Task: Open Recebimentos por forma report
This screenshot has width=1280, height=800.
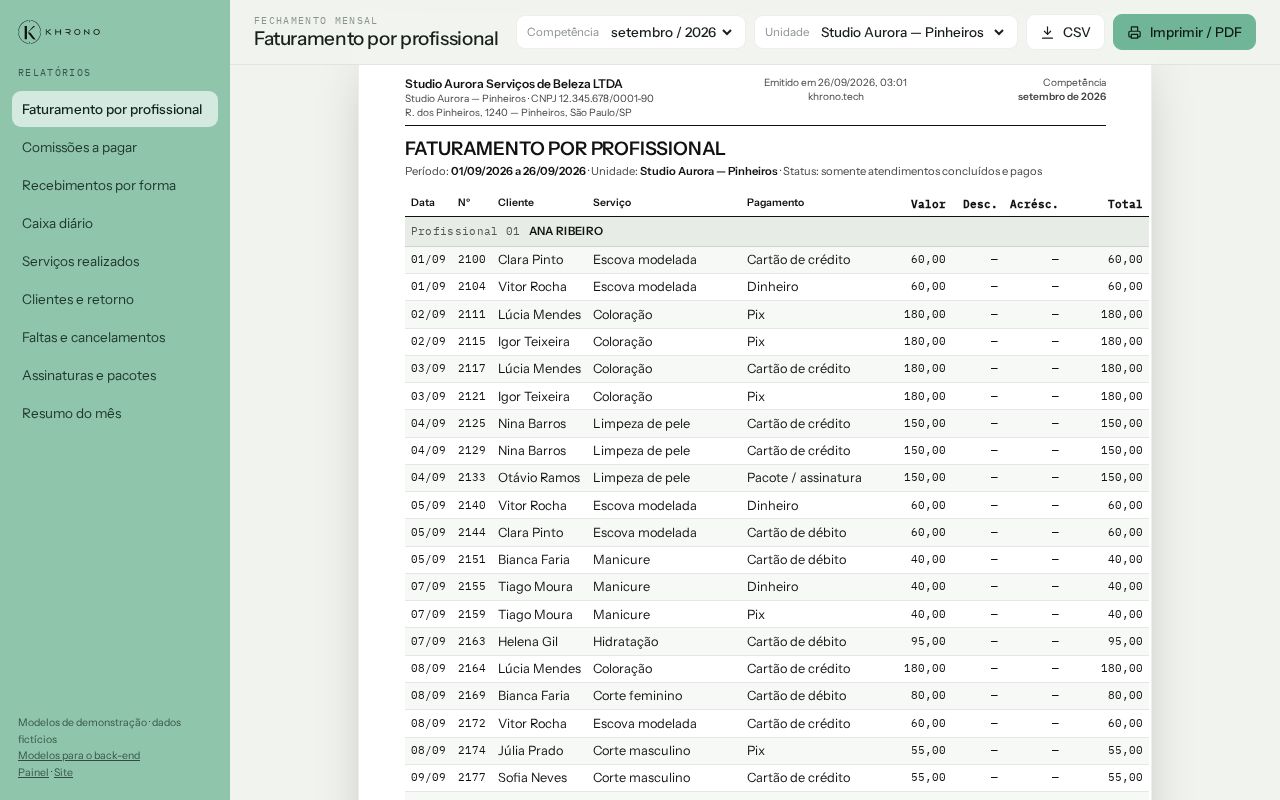Action: point(115,185)
